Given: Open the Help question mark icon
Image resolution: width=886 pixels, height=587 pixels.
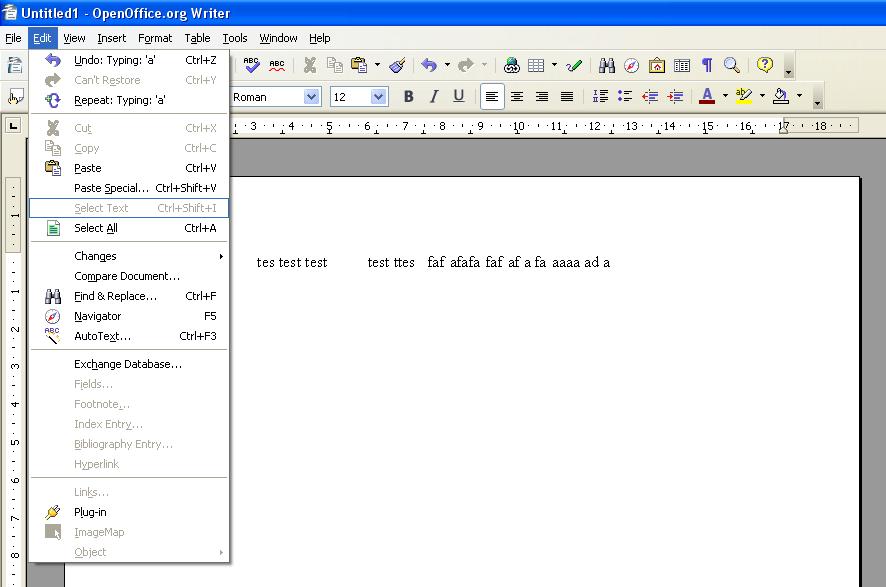Looking at the screenshot, I should click(765, 66).
